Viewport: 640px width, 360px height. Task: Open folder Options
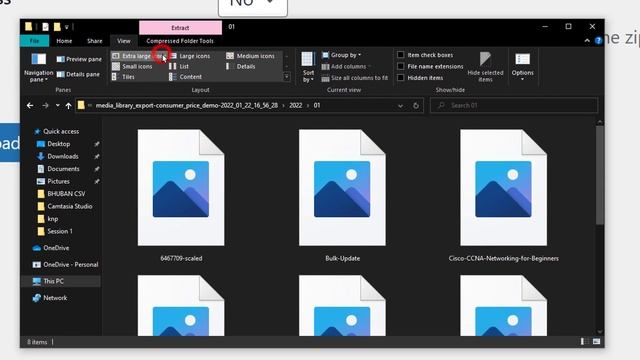522,67
